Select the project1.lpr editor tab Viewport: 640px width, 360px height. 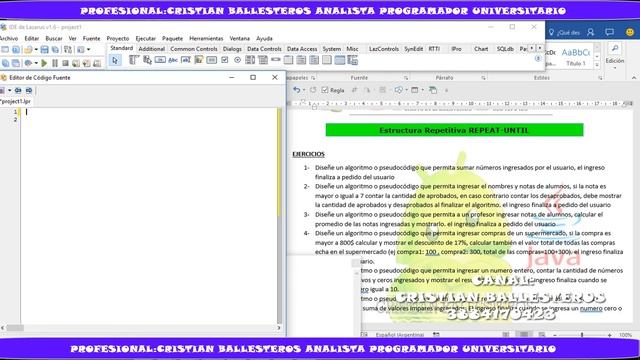point(16,101)
